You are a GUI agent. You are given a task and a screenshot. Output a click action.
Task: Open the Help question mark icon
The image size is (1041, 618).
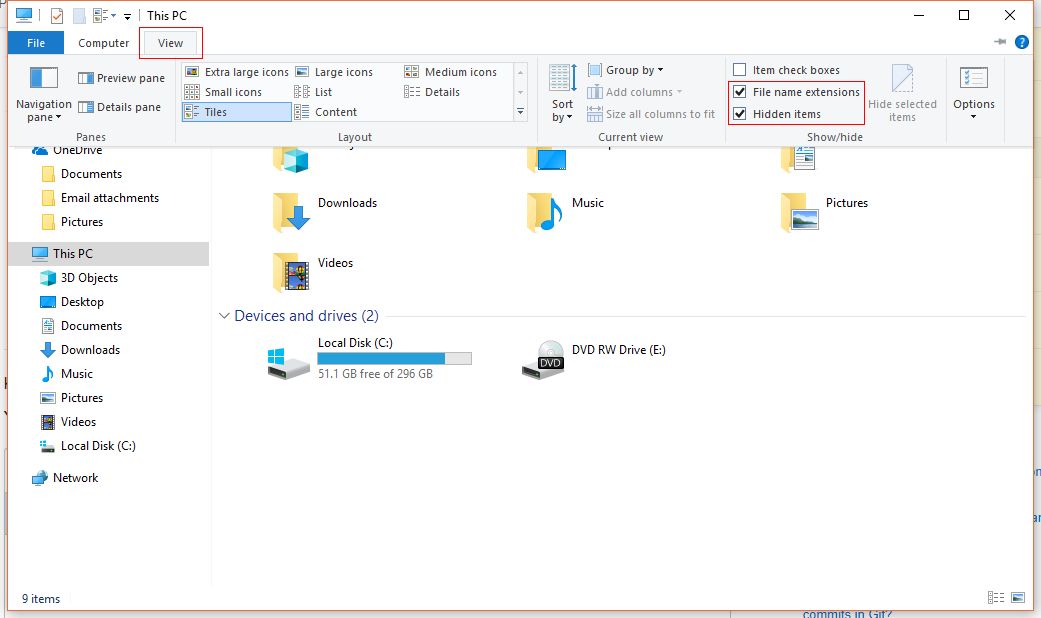tap(1022, 42)
